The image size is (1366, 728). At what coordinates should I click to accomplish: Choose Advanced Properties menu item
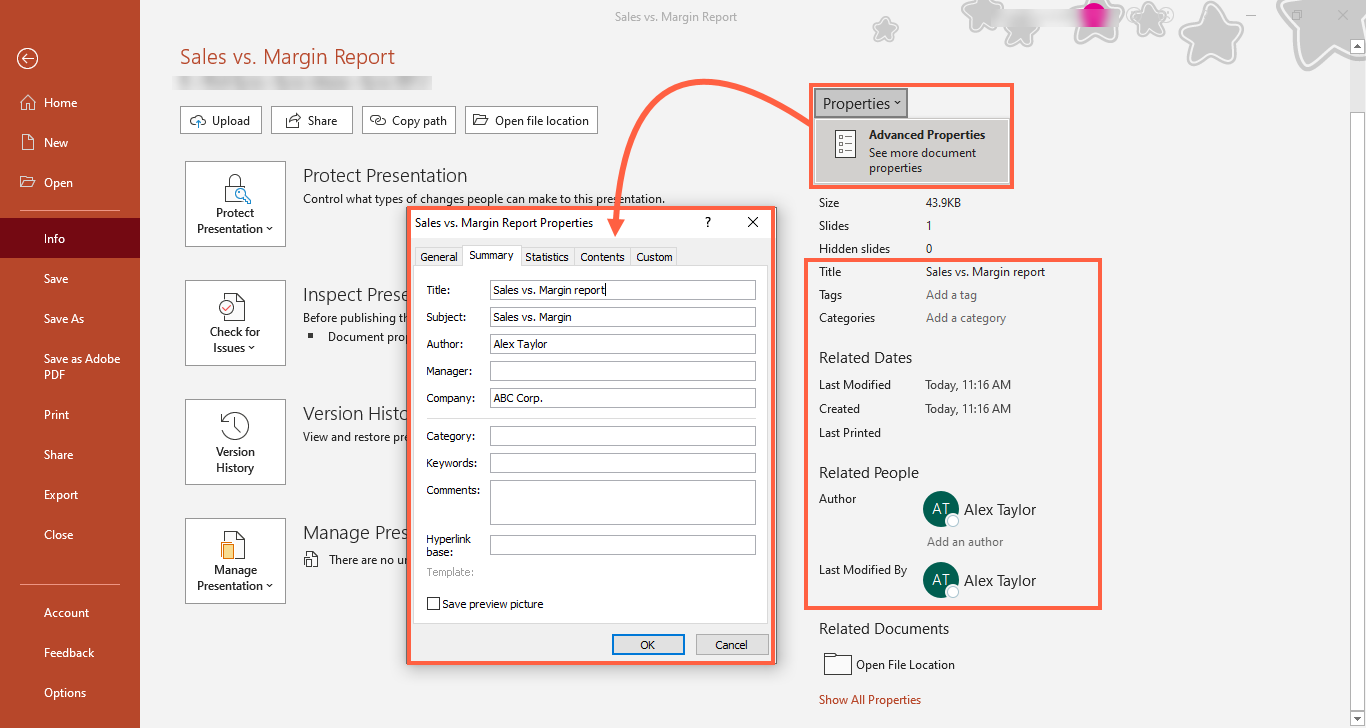912,151
